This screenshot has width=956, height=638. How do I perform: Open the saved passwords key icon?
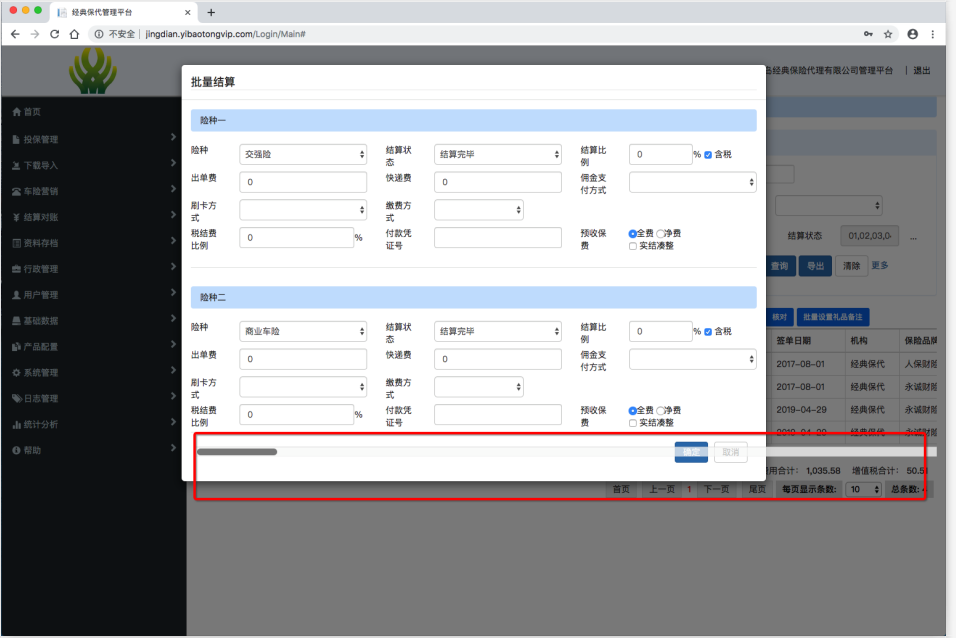pos(868,34)
